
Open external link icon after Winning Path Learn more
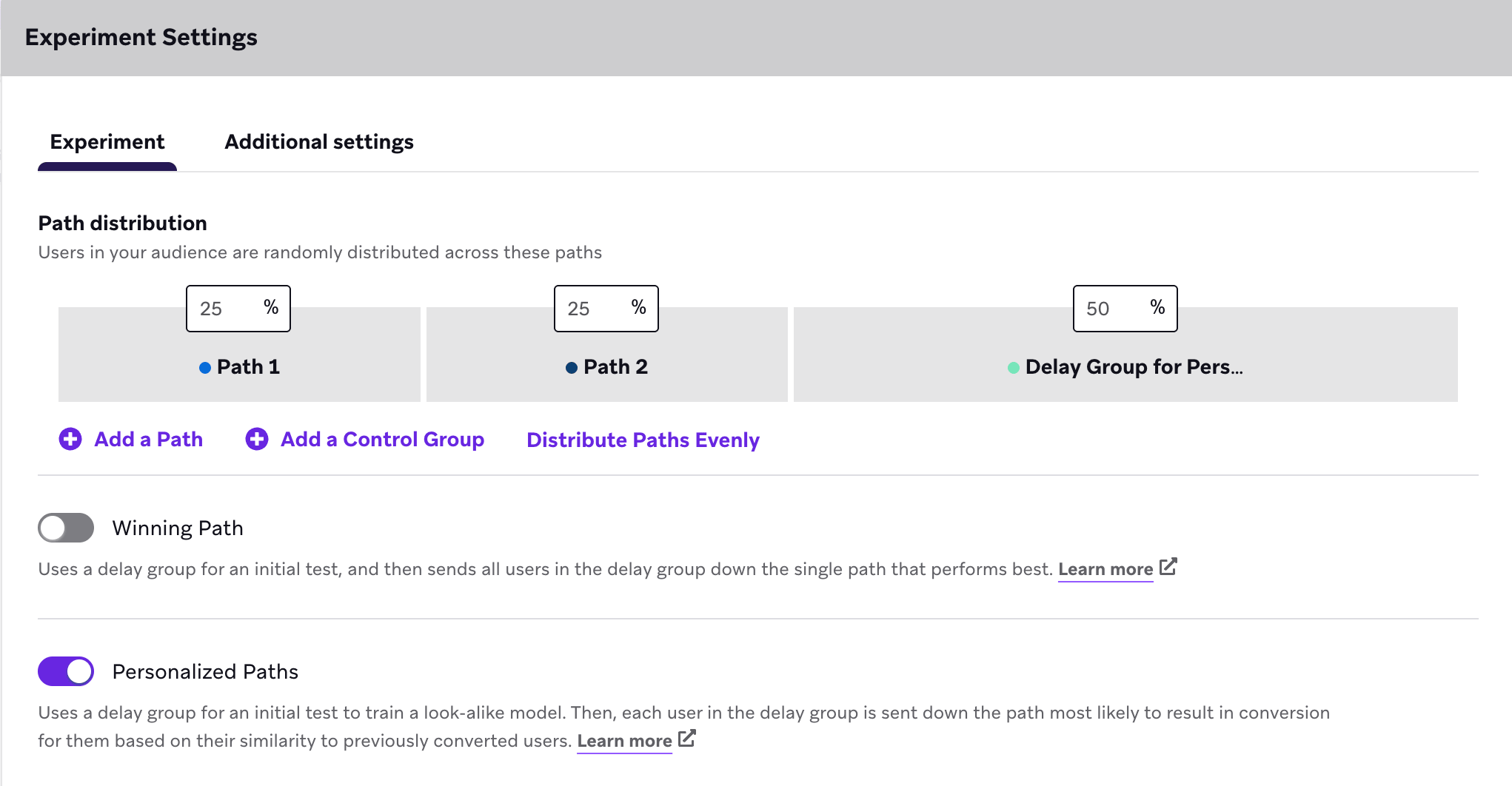tap(1168, 567)
